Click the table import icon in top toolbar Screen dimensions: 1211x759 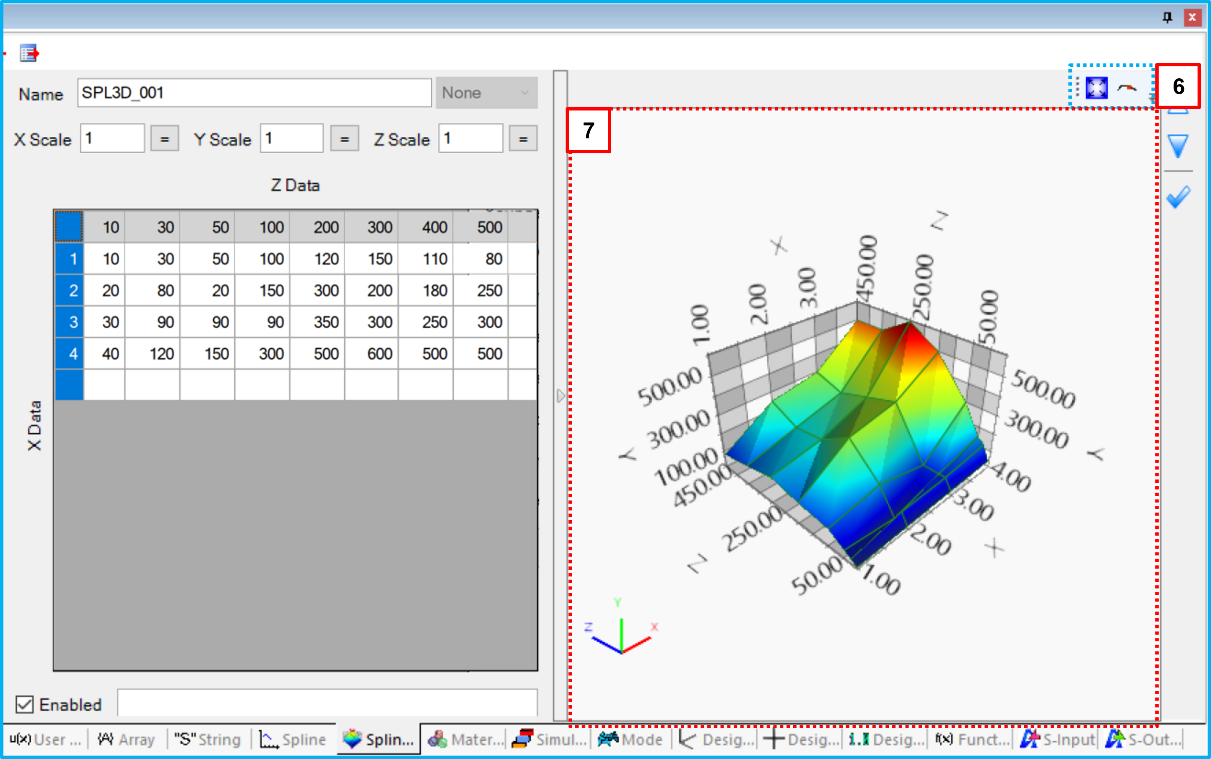(x=29, y=51)
